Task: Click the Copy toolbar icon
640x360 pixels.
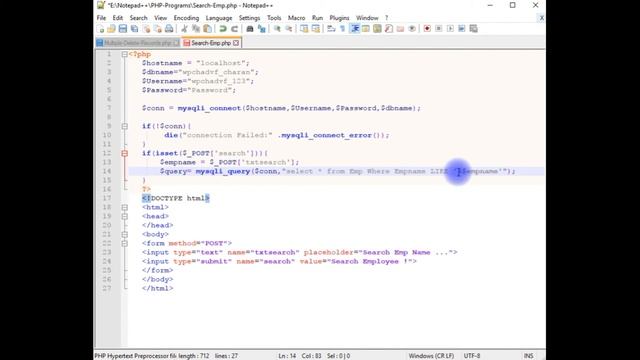Action: click(196, 29)
